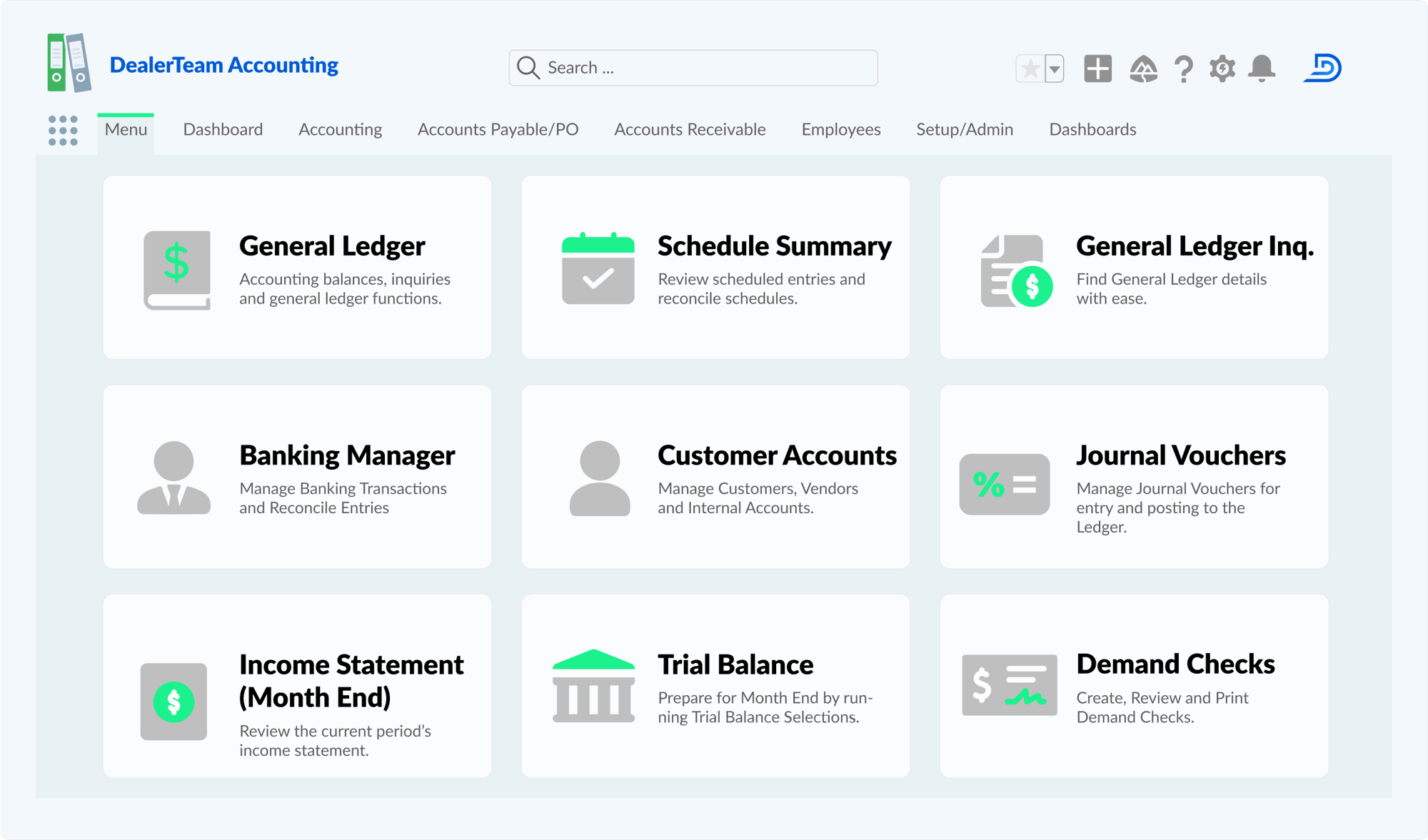Image resolution: width=1428 pixels, height=840 pixels.
Task: Open the recycle triangle icon in header
Action: [x=1143, y=69]
